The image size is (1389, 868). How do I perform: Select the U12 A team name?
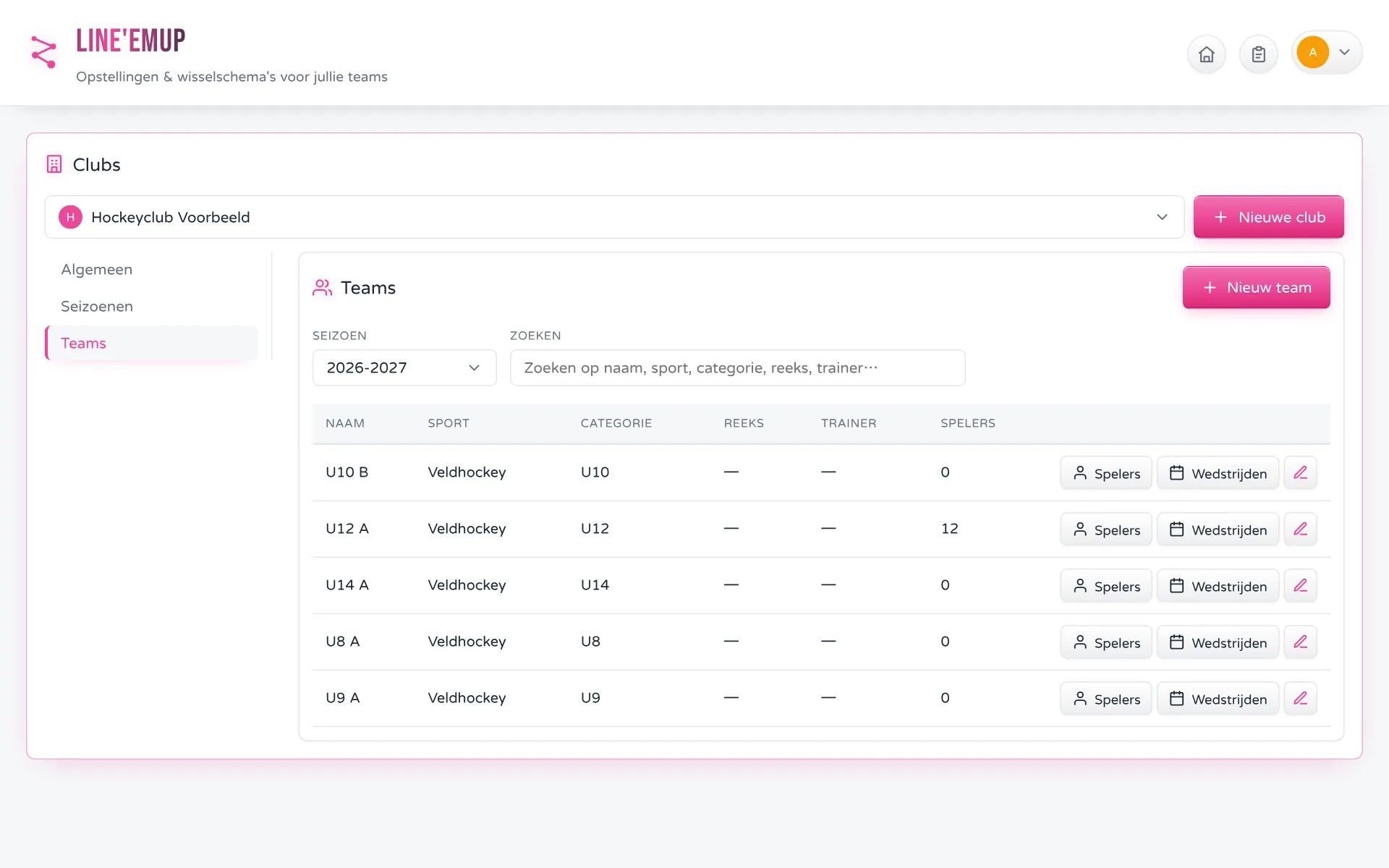(347, 529)
